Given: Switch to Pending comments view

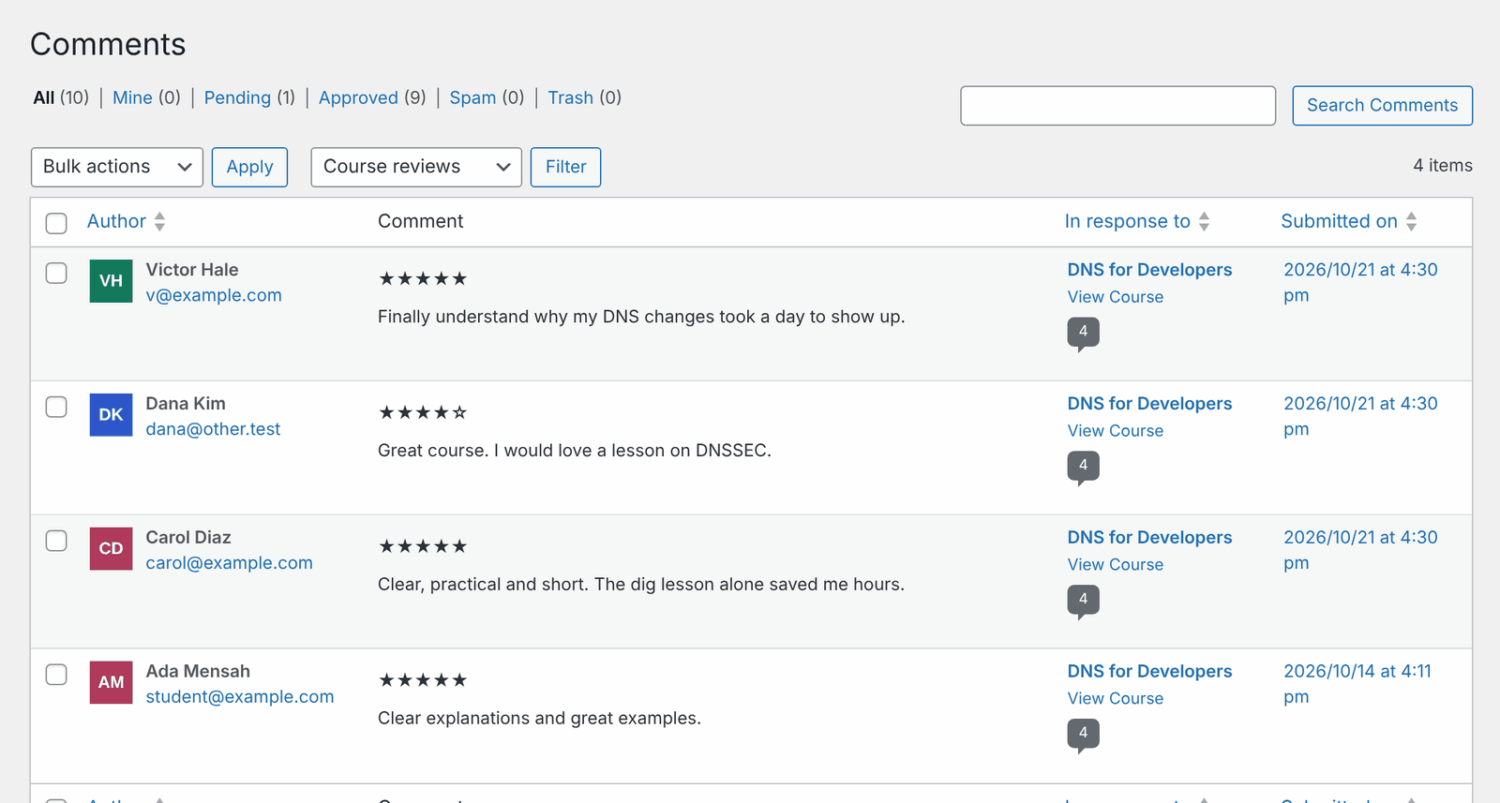Looking at the screenshot, I should [x=249, y=98].
